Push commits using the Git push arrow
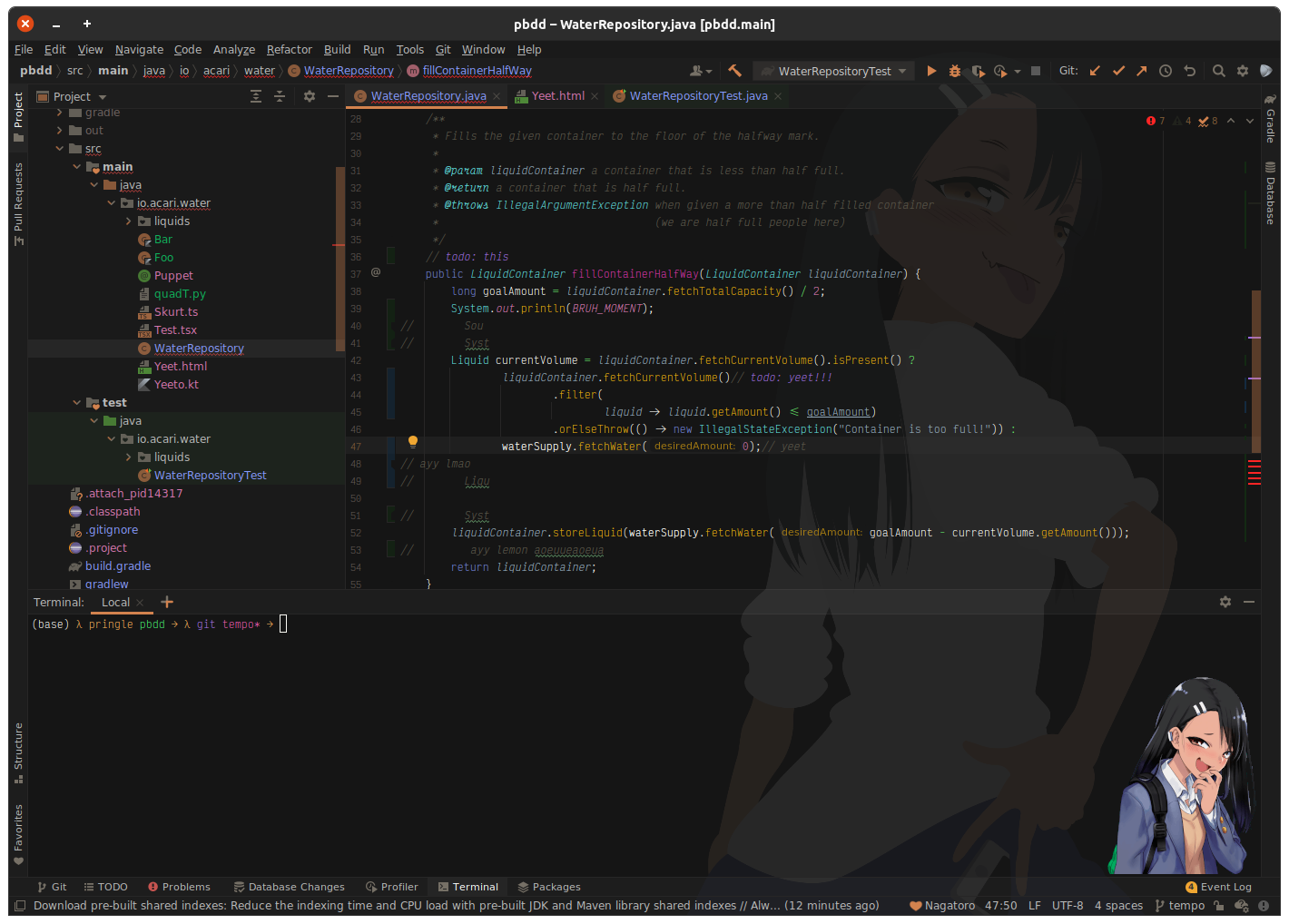Image resolution: width=1289 pixels, height=924 pixels. click(x=1142, y=70)
